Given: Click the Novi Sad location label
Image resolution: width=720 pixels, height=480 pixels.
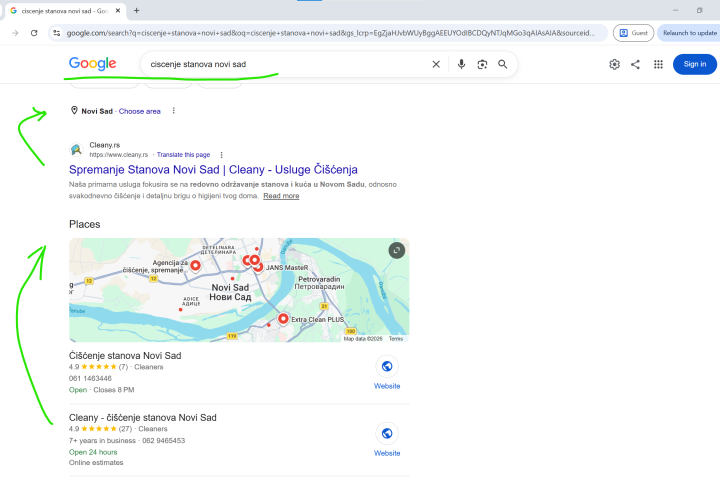Looking at the screenshot, I should tap(97, 111).
